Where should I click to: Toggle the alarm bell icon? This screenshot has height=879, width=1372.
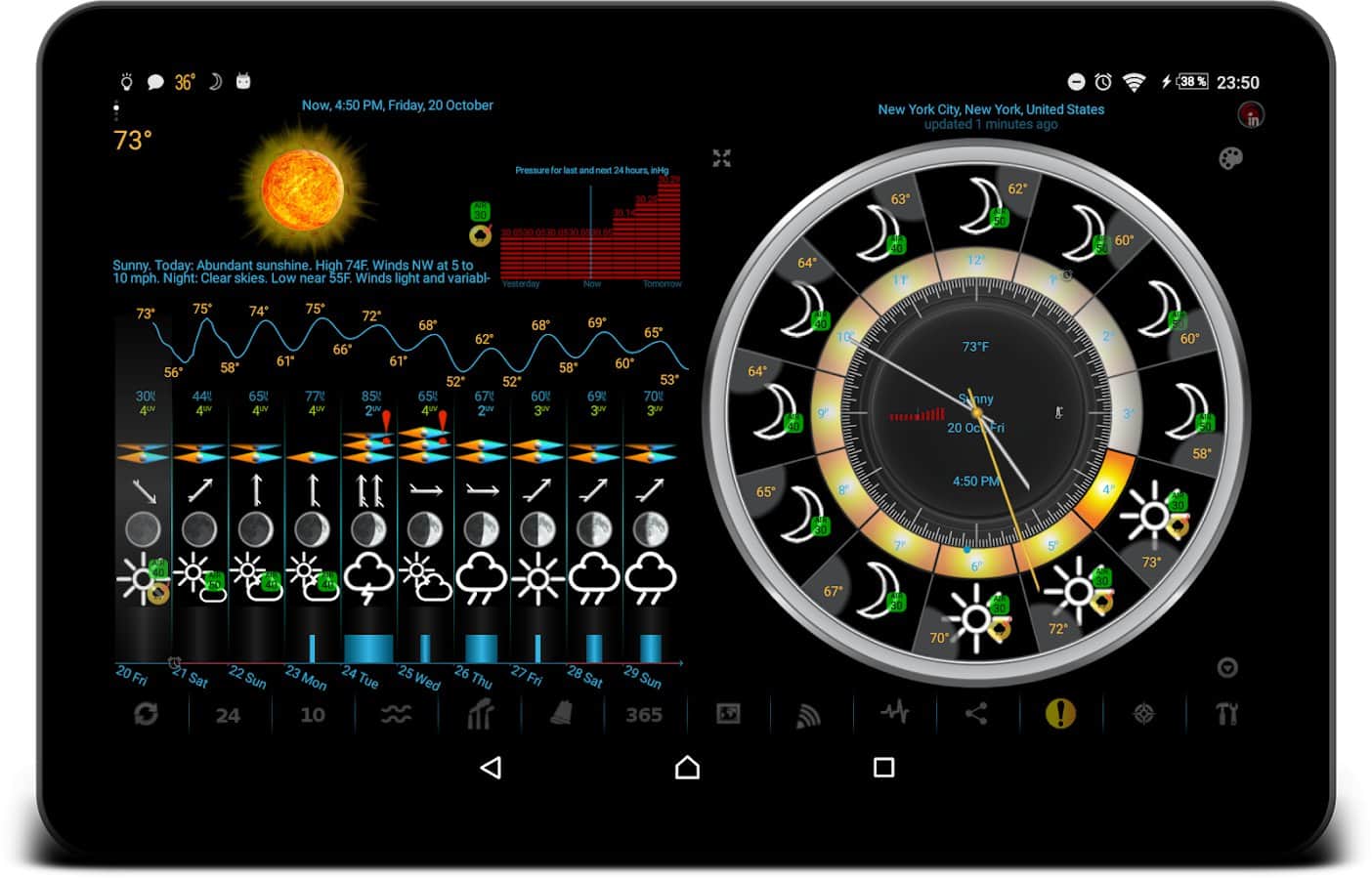(561, 714)
